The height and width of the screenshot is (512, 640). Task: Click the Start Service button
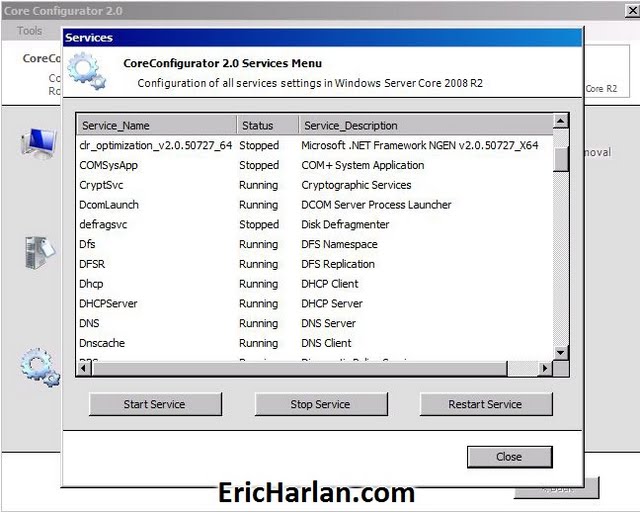tap(155, 404)
